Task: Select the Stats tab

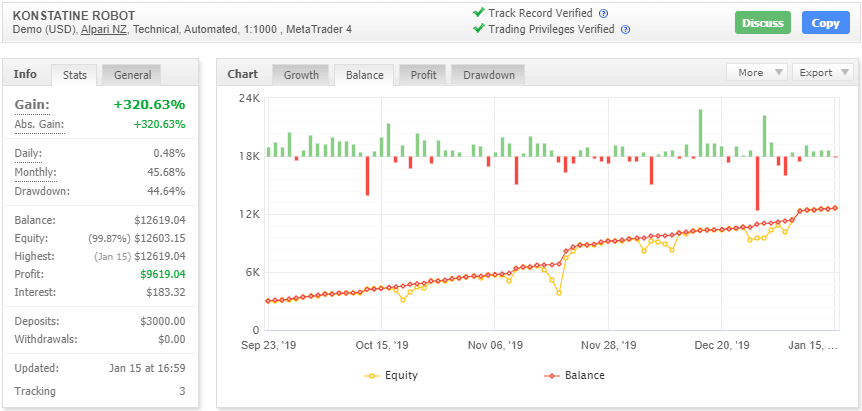Action: coord(75,75)
